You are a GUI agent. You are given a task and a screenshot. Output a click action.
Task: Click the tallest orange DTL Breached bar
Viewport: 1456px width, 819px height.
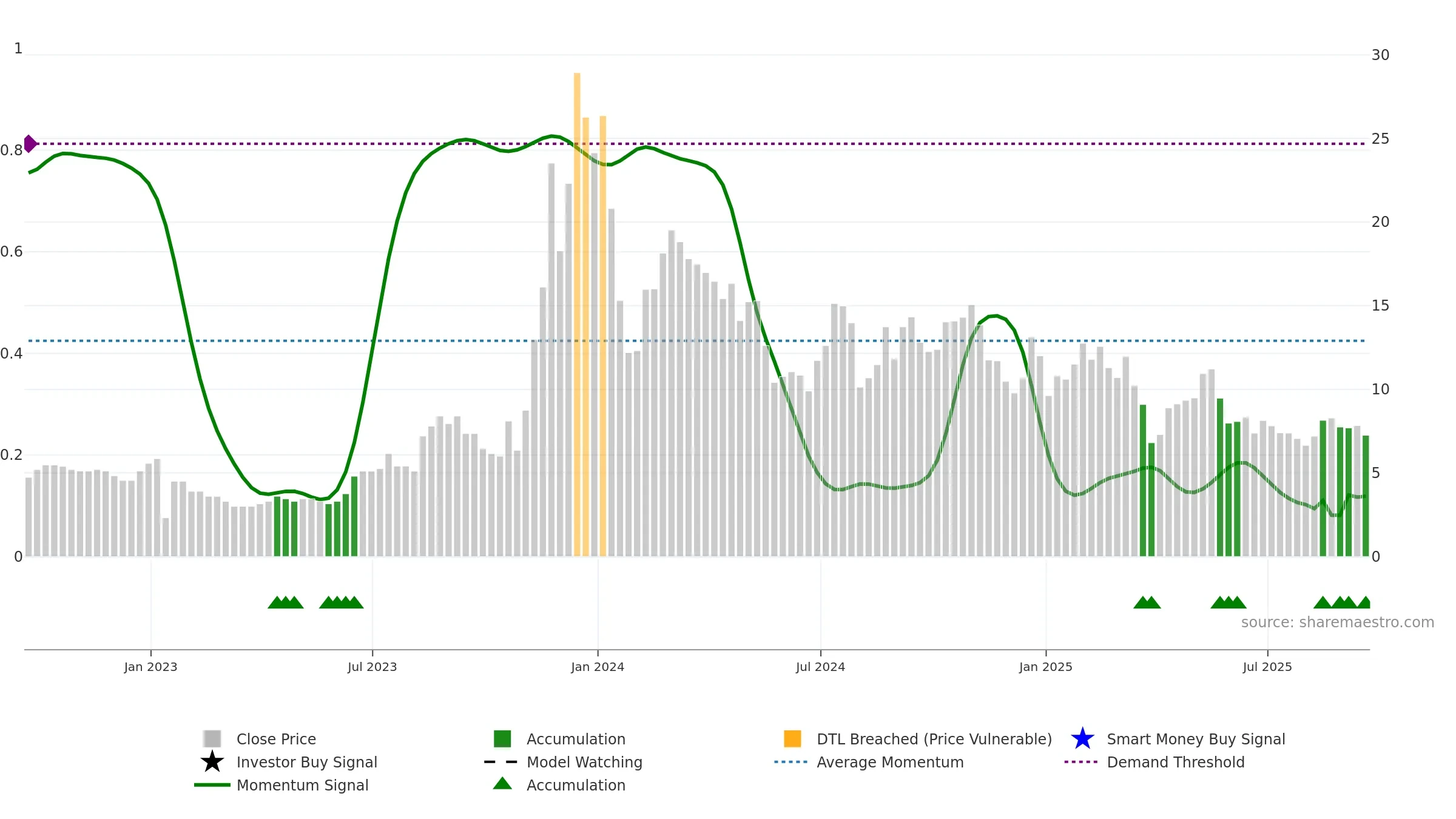click(x=577, y=314)
